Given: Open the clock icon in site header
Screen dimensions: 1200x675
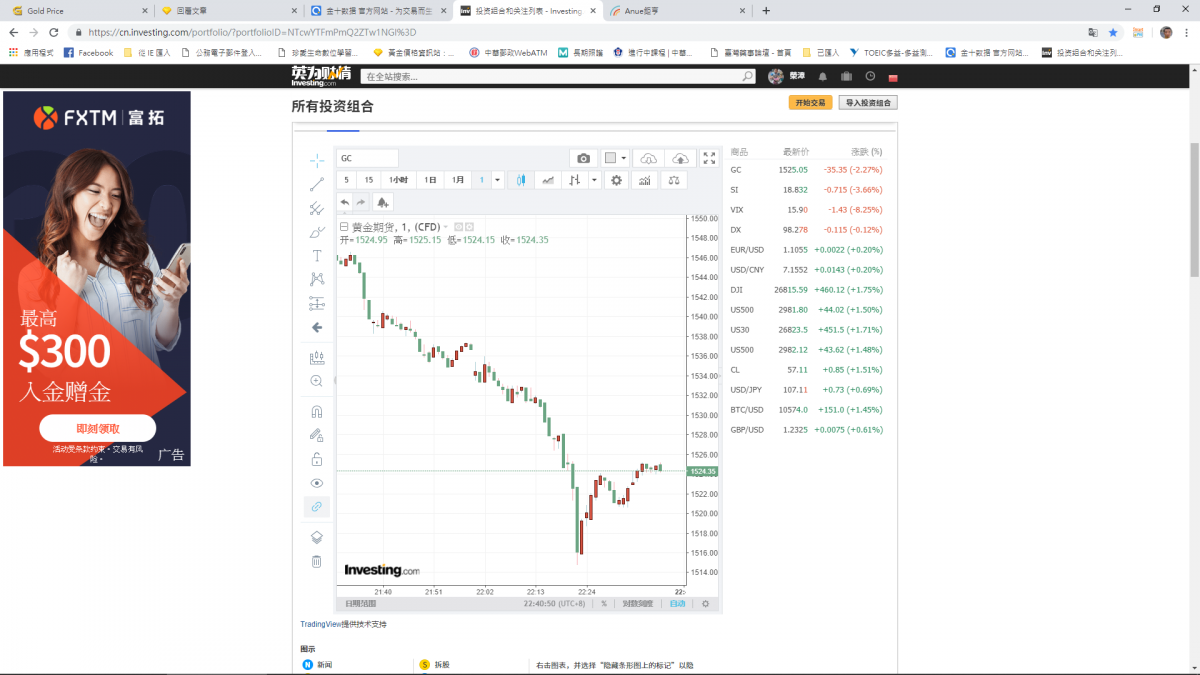Looking at the screenshot, I should [870, 77].
